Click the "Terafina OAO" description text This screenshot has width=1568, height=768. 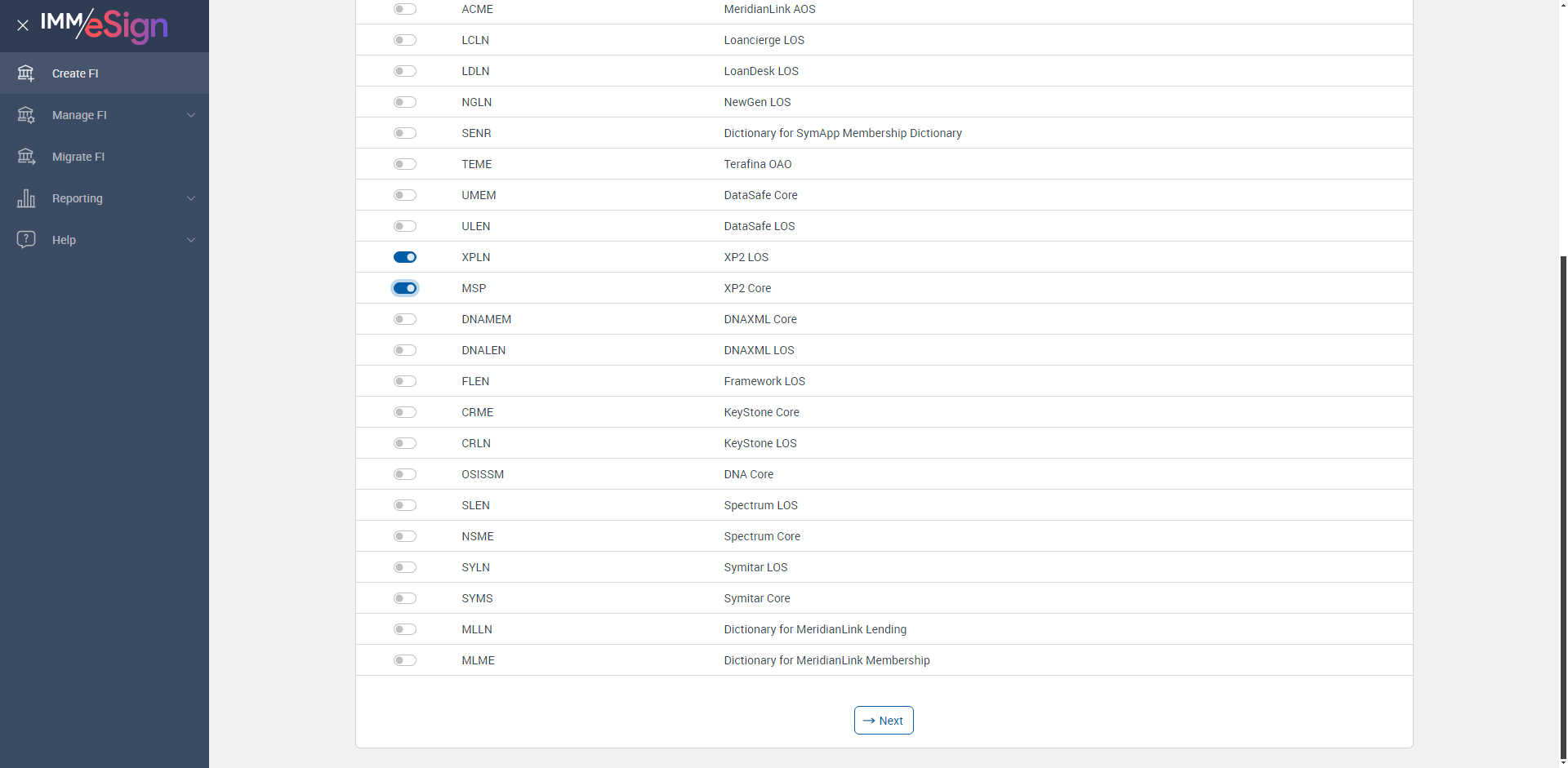(758, 164)
